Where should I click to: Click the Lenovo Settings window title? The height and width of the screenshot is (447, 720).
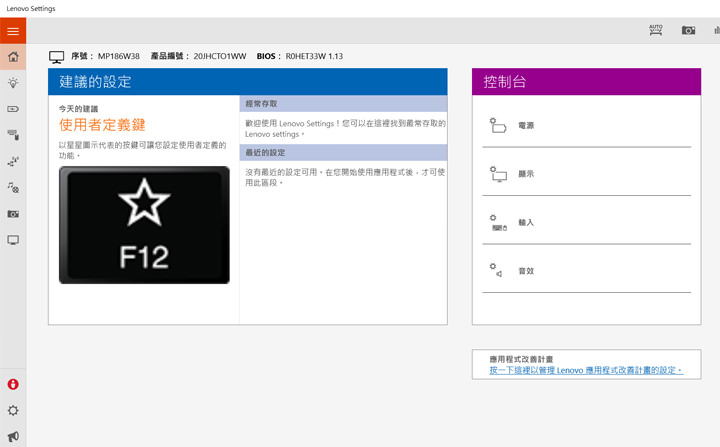tap(31, 8)
